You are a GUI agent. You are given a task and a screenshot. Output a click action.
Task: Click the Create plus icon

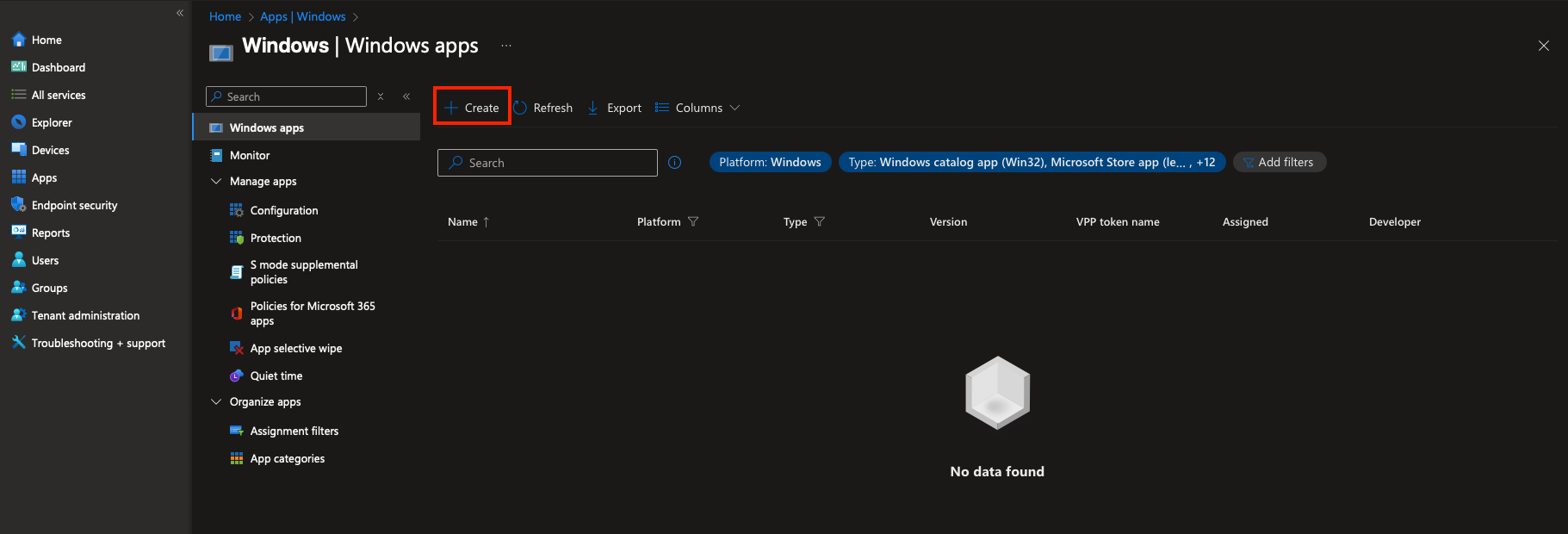pos(450,108)
